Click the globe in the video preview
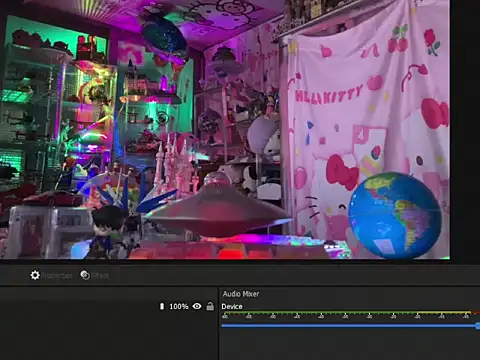The height and width of the screenshot is (360, 480). click(x=395, y=215)
